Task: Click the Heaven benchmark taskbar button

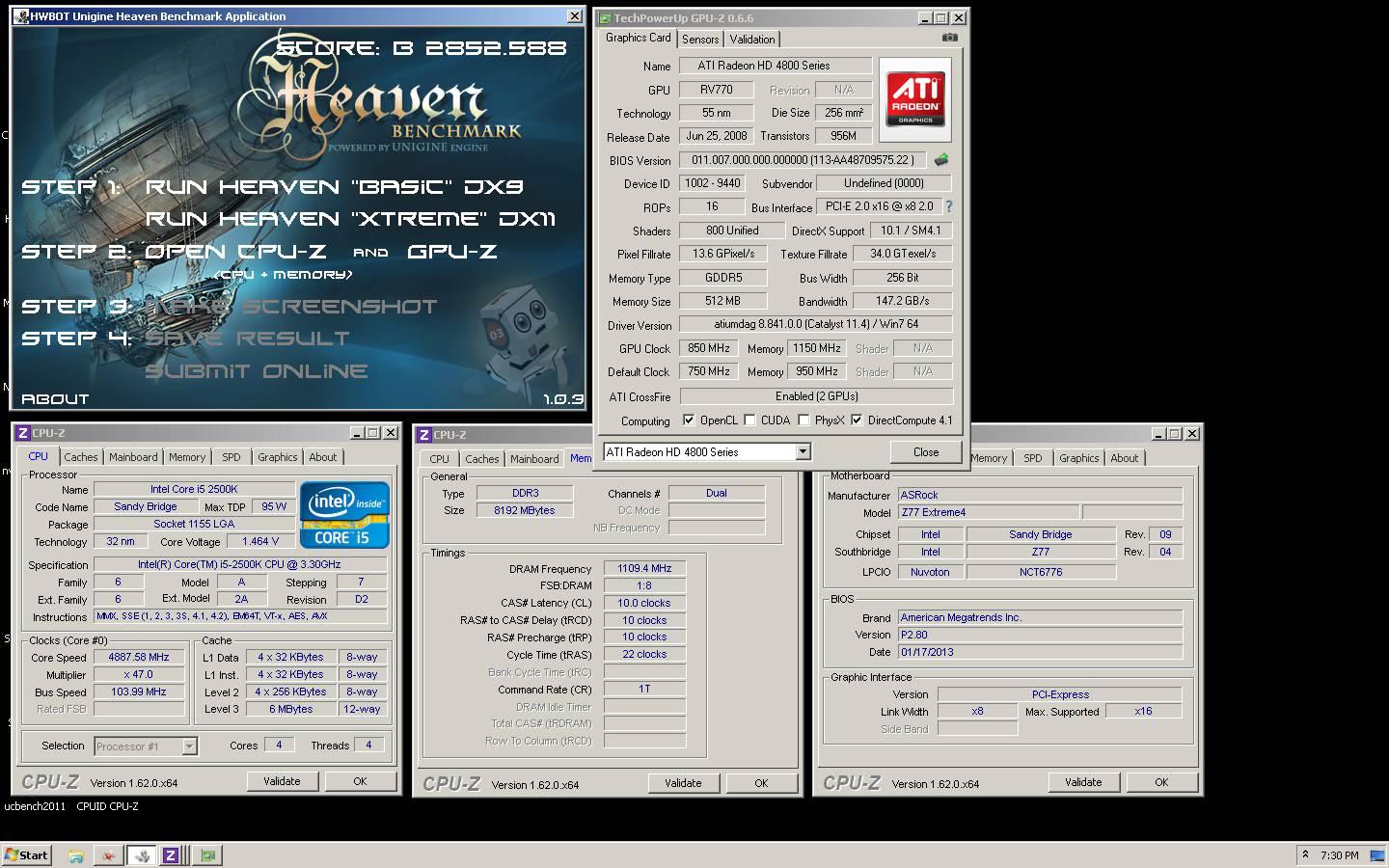Action: [142, 855]
